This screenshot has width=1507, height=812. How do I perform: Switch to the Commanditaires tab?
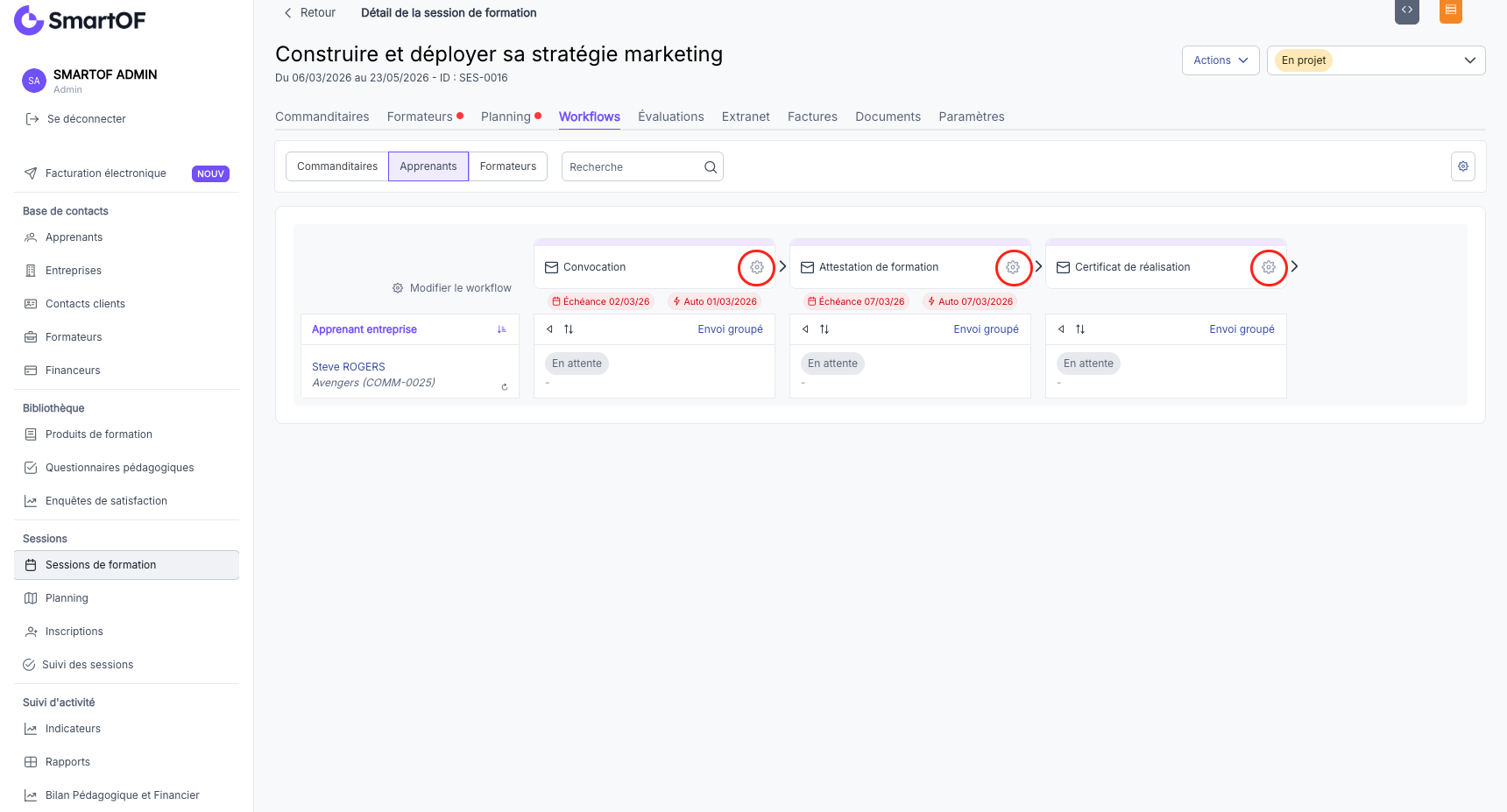point(322,117)
